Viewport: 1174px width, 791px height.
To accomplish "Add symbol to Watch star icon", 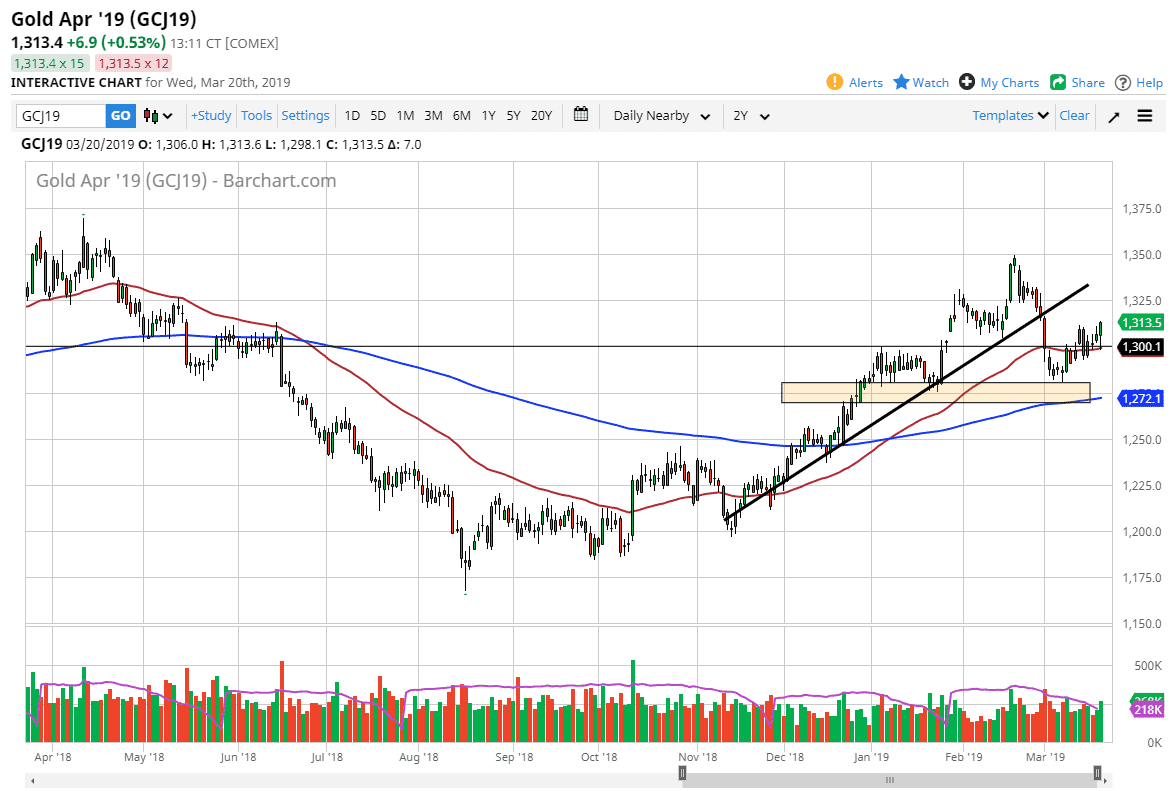I will pyautogui.click(x=901, y=82).
